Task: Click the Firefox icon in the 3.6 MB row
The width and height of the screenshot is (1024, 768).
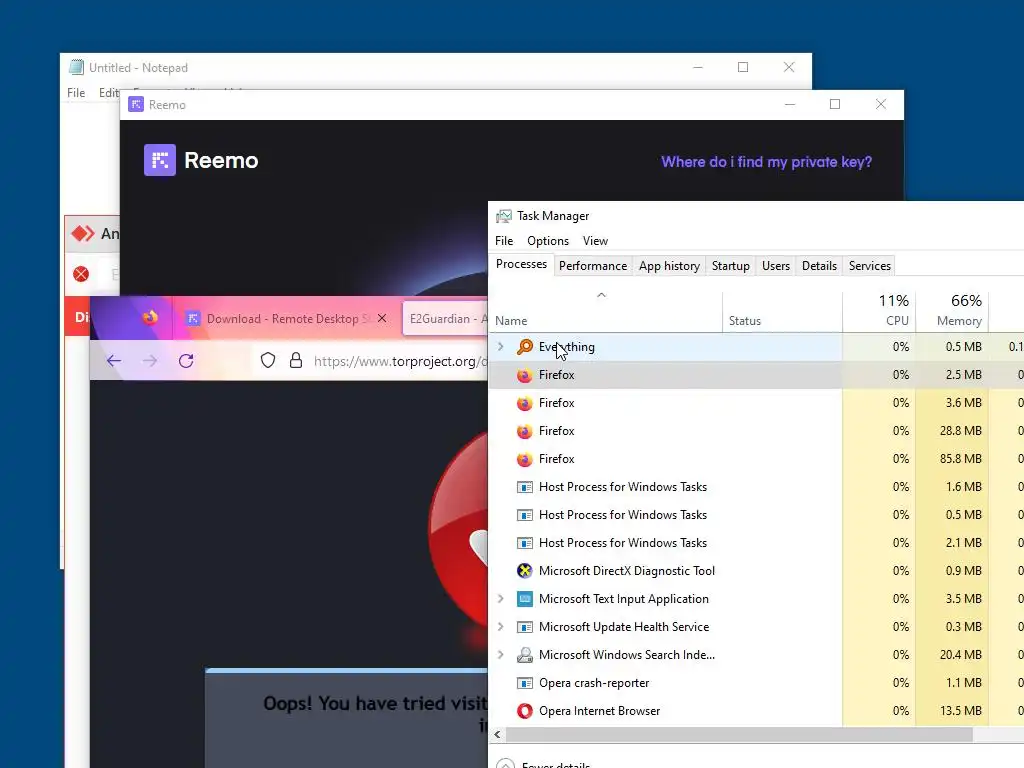Action: pos(524,403)
